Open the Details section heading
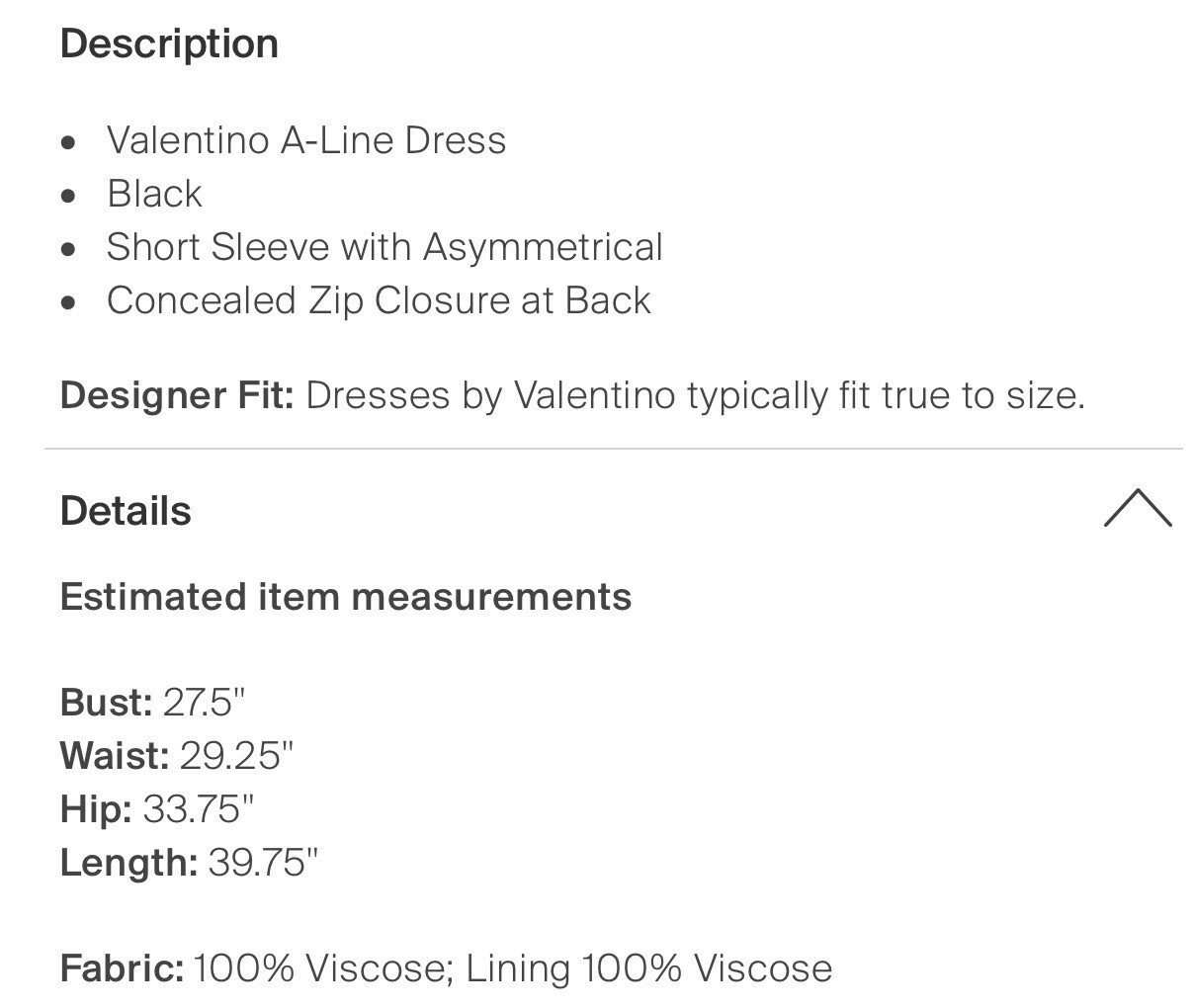 [125, 511]
